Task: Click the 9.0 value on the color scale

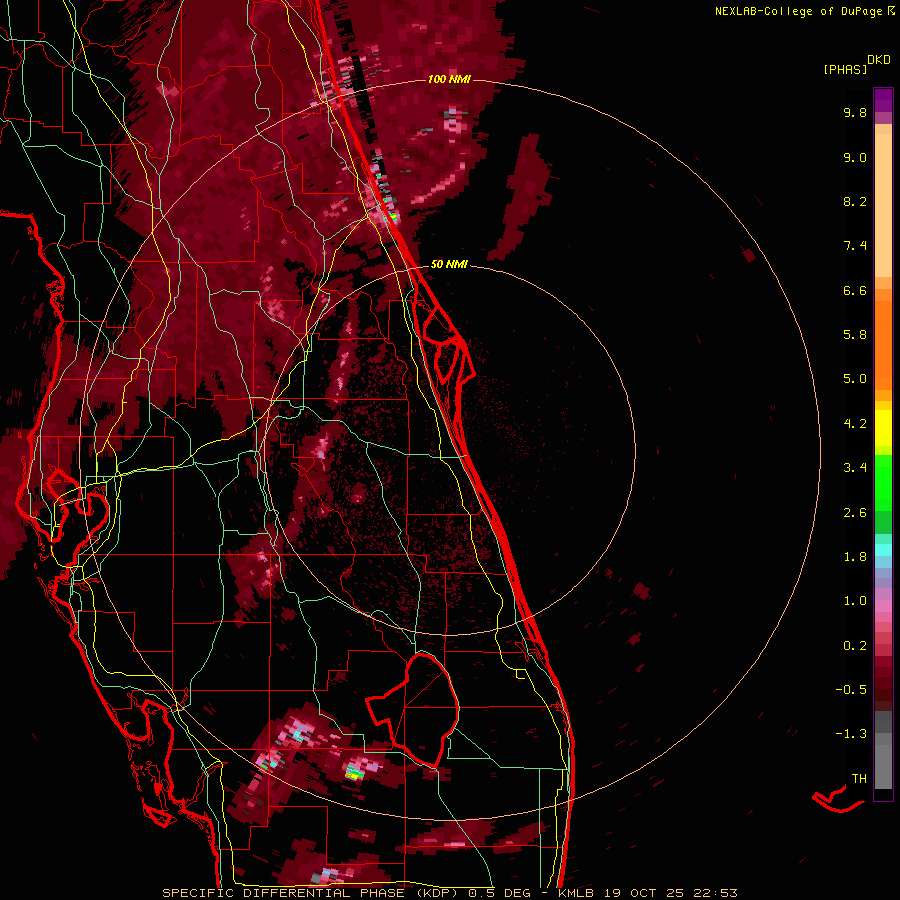Action: pos(855,157)
